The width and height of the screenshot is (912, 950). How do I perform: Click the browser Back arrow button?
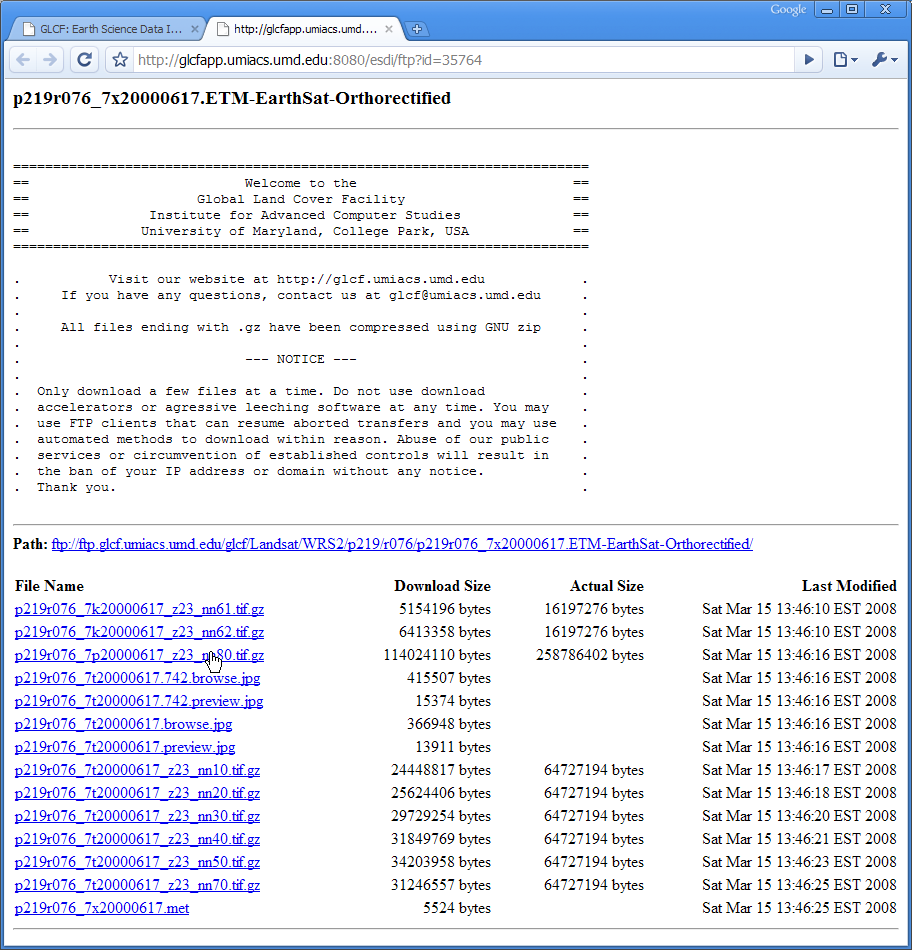tap(22, 60)
